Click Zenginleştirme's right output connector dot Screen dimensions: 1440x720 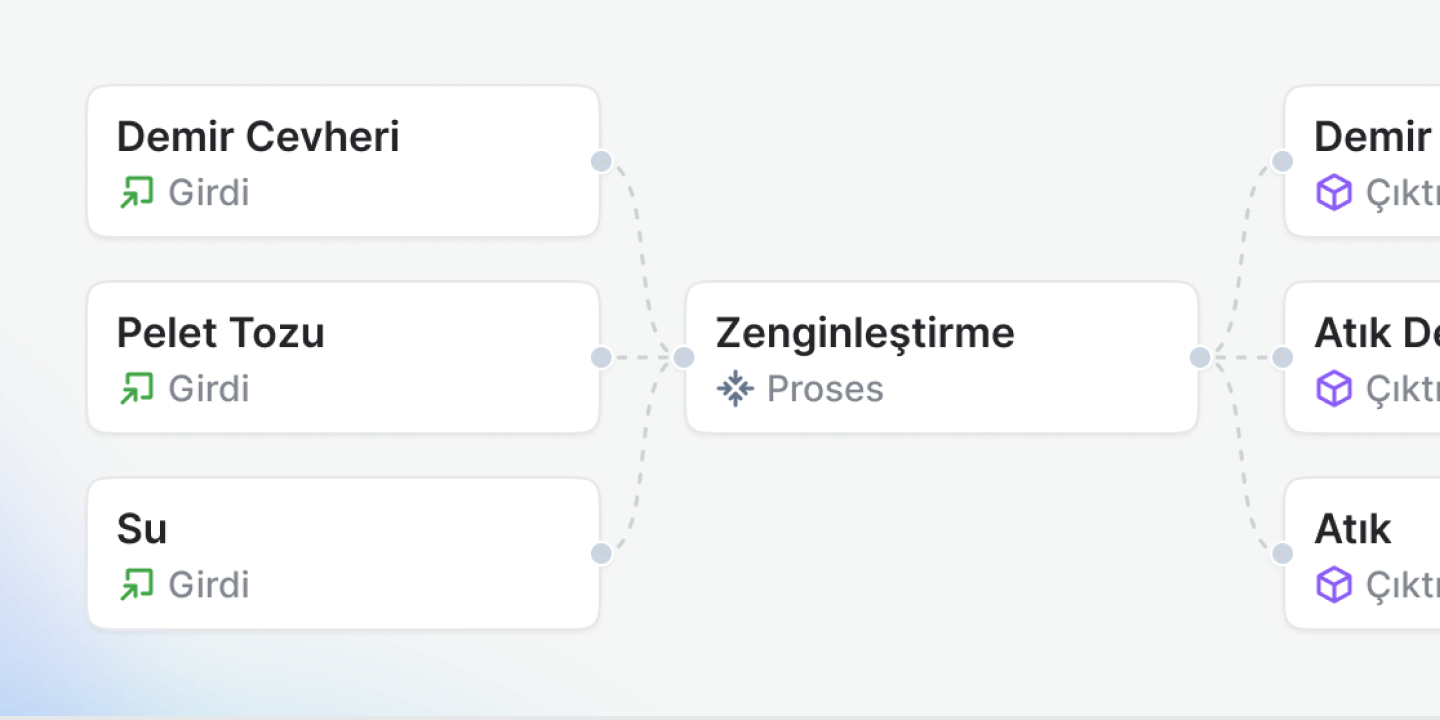click(x=1200, y=357)
